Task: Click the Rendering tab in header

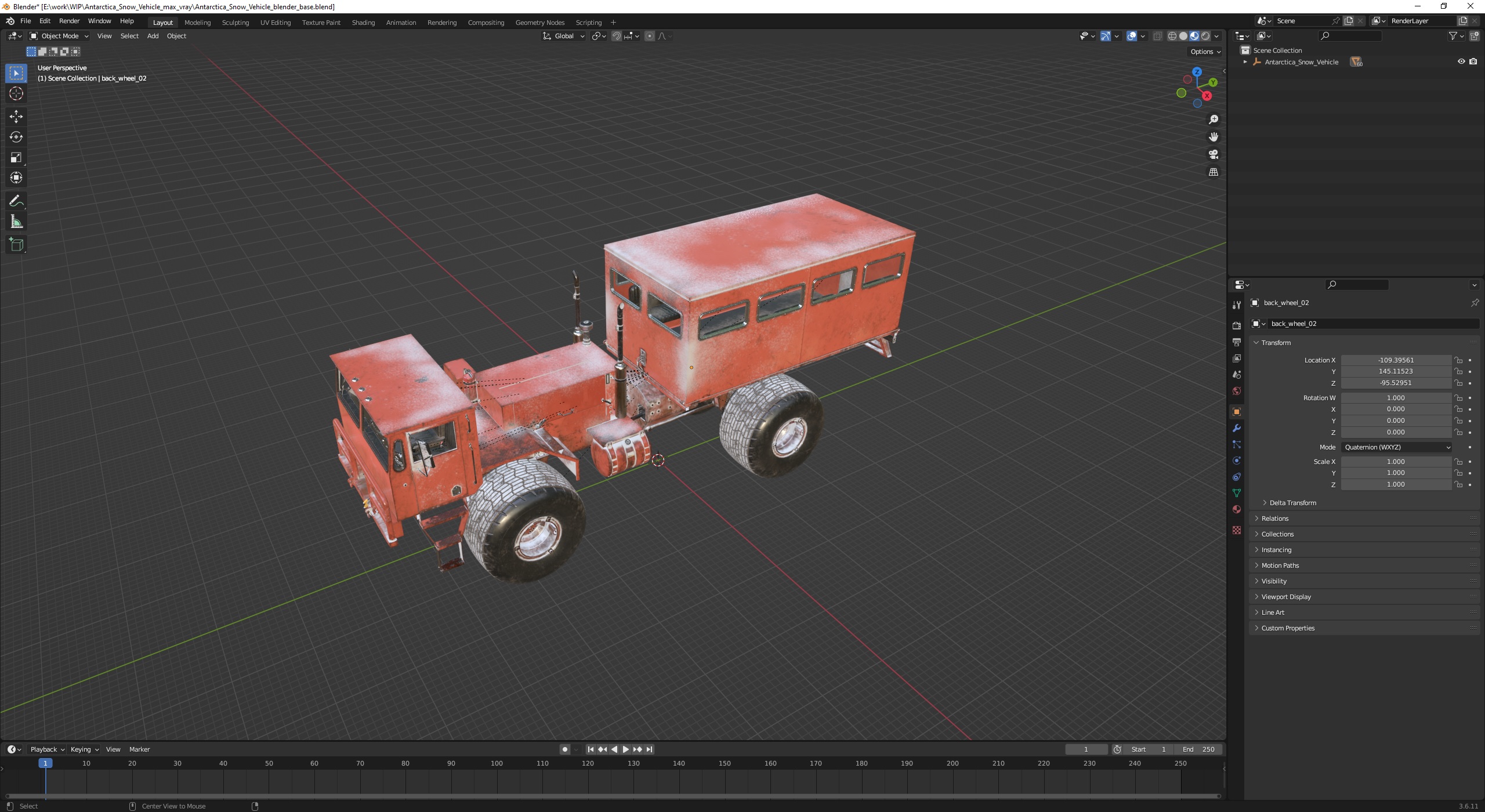Action: click(441, 22)
